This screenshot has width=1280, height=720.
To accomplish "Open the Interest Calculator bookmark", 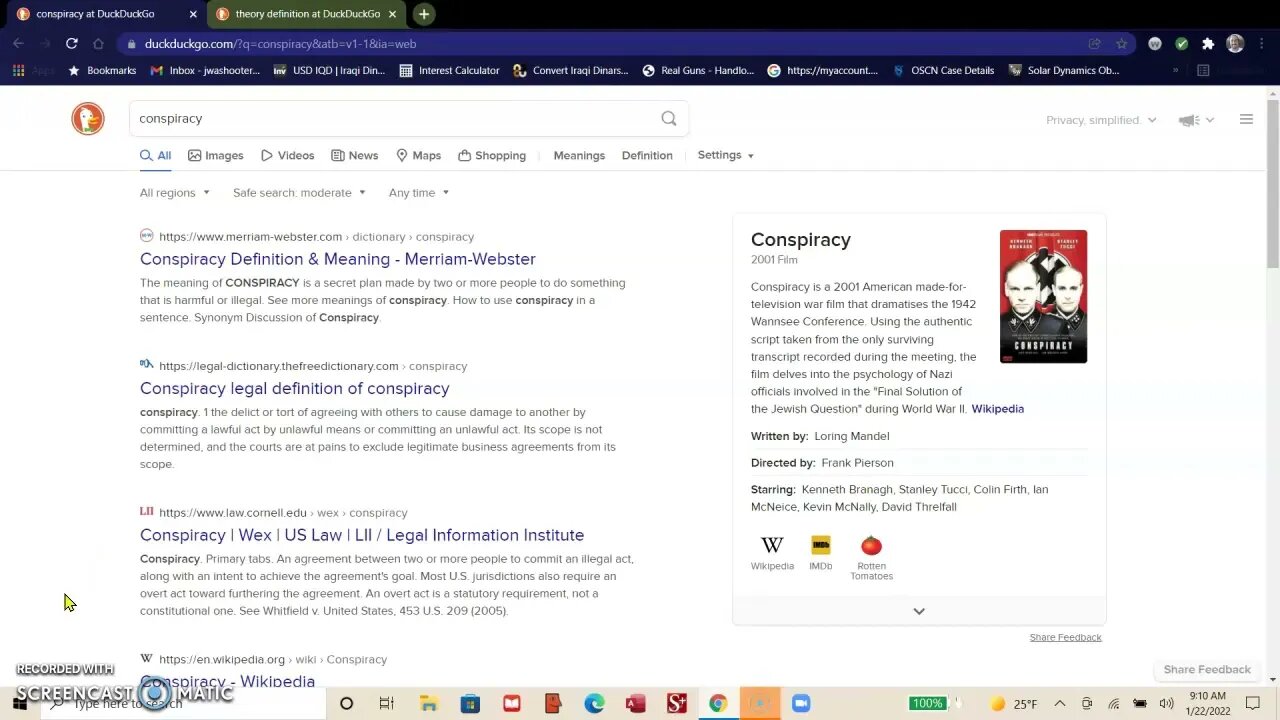I will coord(449,71).
